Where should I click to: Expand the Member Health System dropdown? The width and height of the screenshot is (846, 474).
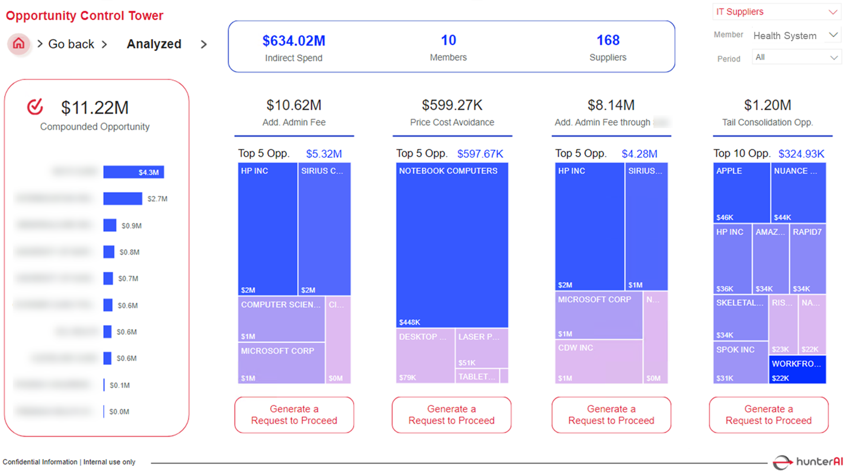796,36
